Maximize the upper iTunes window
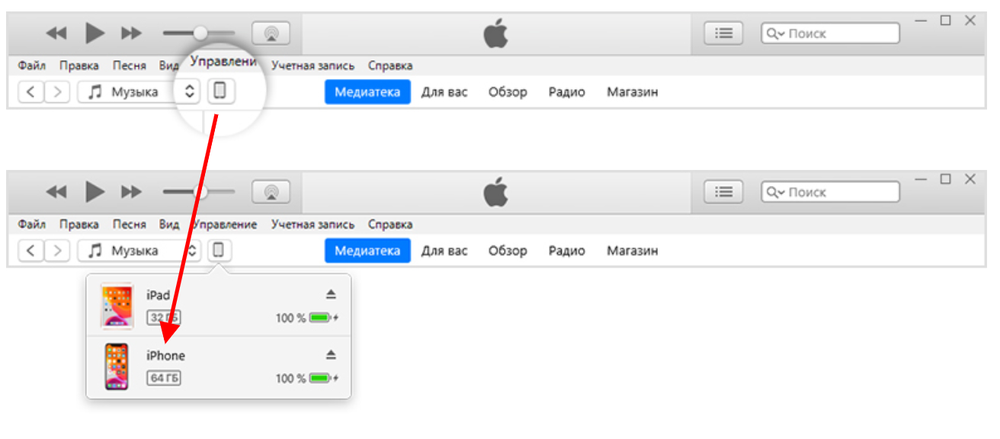Image resolution: width=1000 pixels, height=439 pixels. tap(945, 20)
